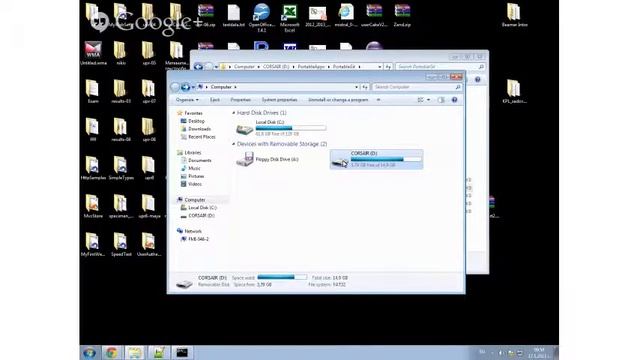Select the Local Disk (C:) drive icon
This screenshot has width=640, height=360.
click(x=244, y=129)
